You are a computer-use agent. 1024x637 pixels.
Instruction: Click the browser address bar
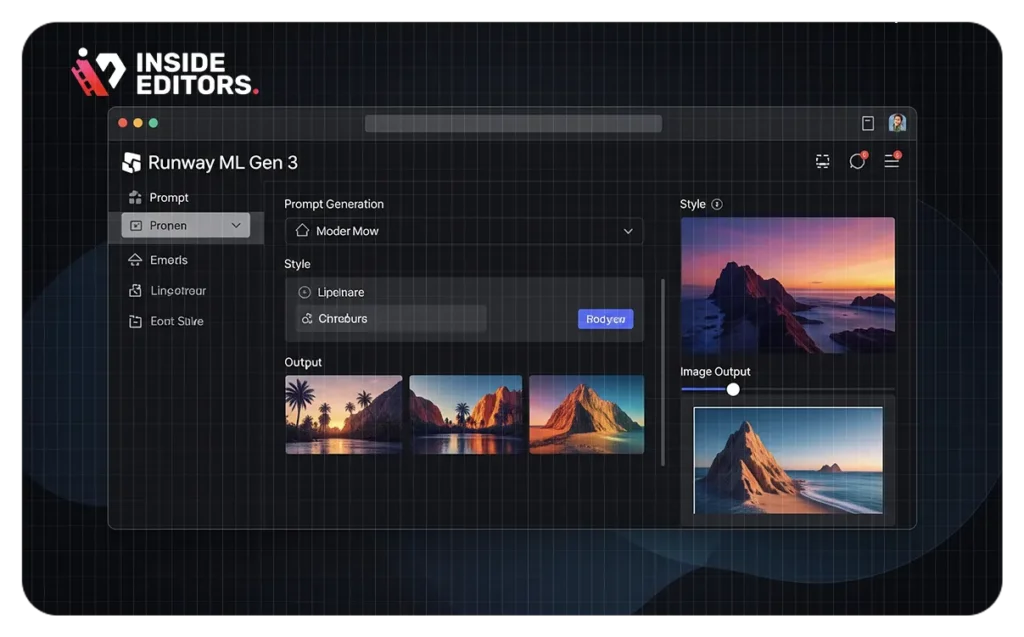[x=513, y=123]
